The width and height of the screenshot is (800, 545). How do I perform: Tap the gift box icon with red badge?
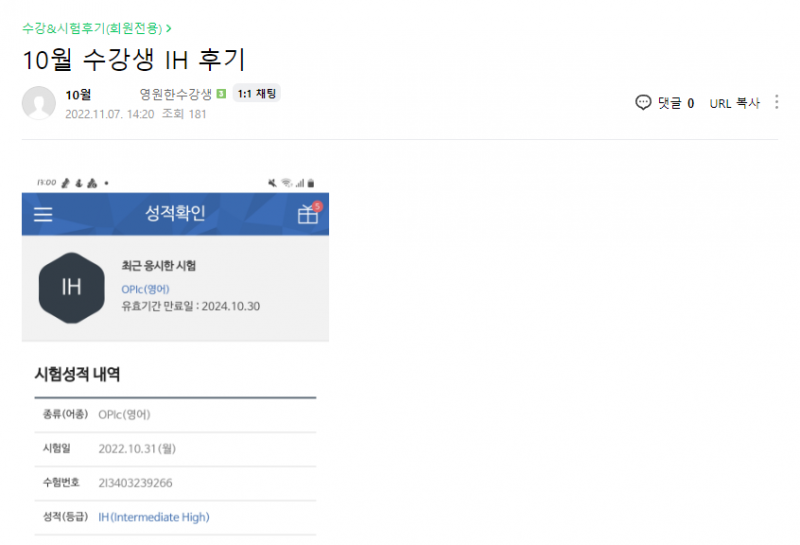click(307, 214)
